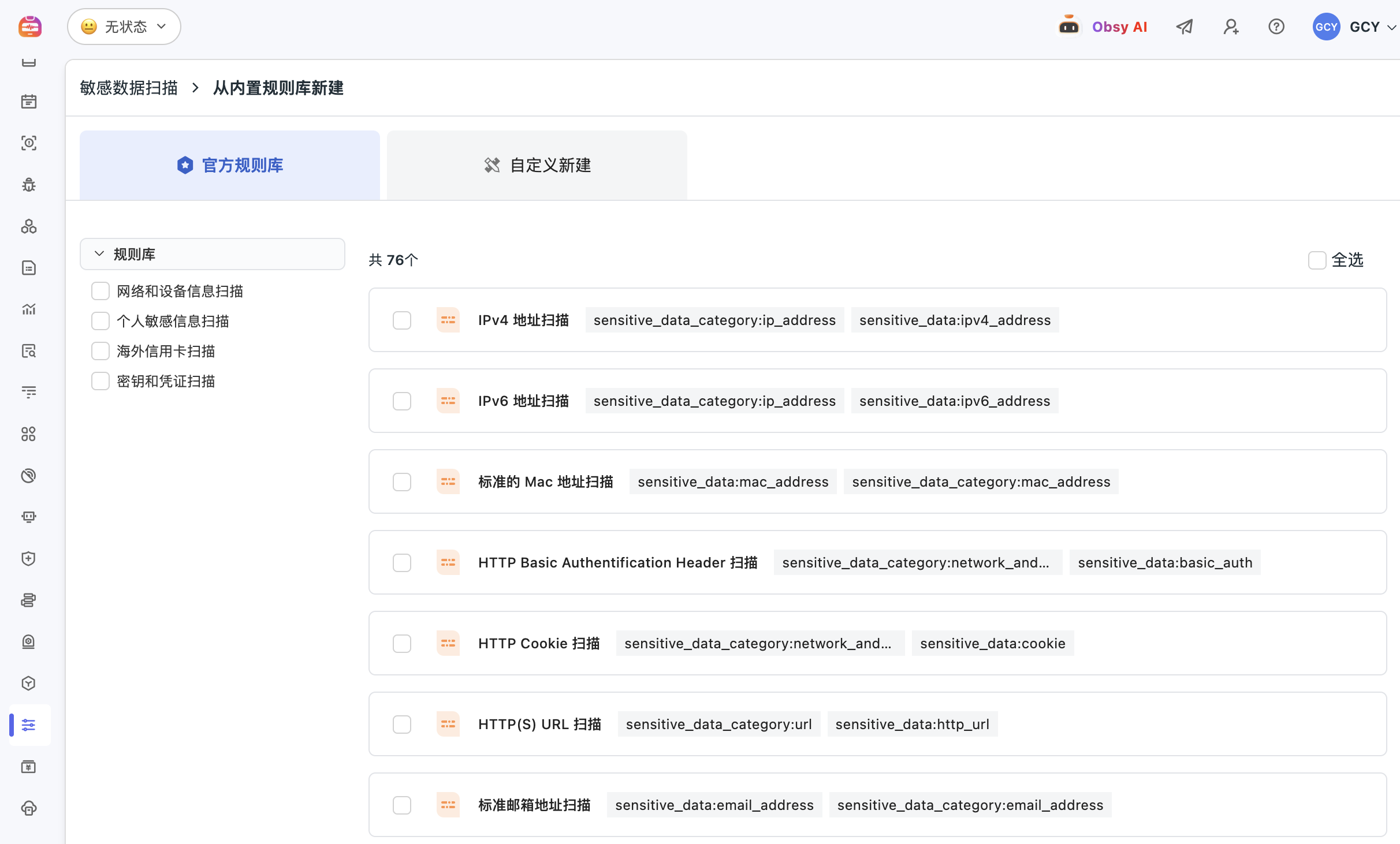1400x844 pixels.
Task: Click tag sensitive_data:http_url
Action: click(x=913, y=724)
